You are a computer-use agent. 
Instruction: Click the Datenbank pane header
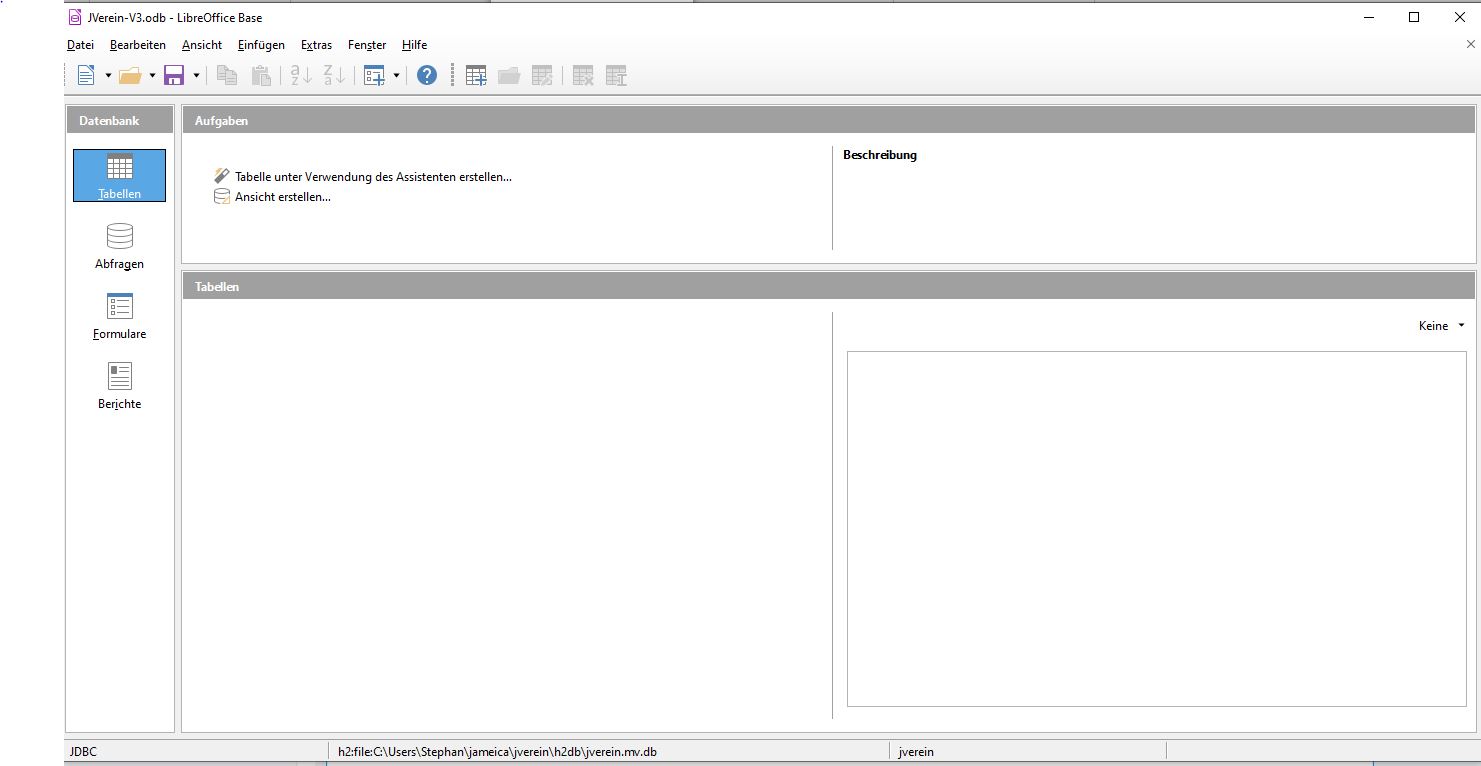(120, 120)
